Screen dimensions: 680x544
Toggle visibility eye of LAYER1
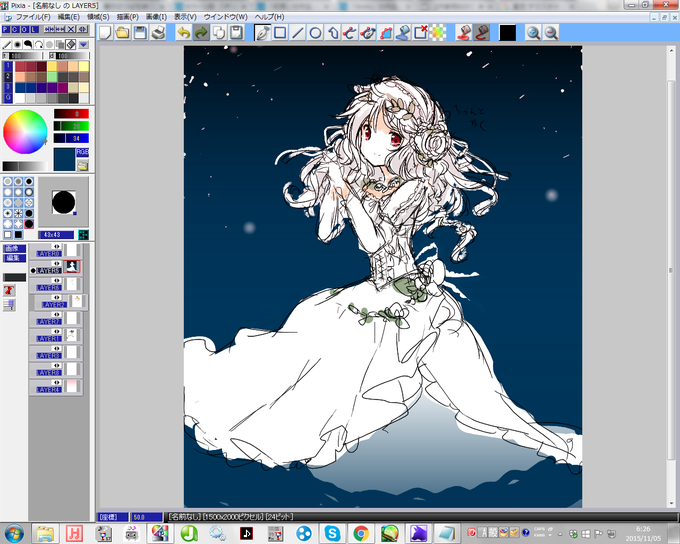click(x=56, y=331)
